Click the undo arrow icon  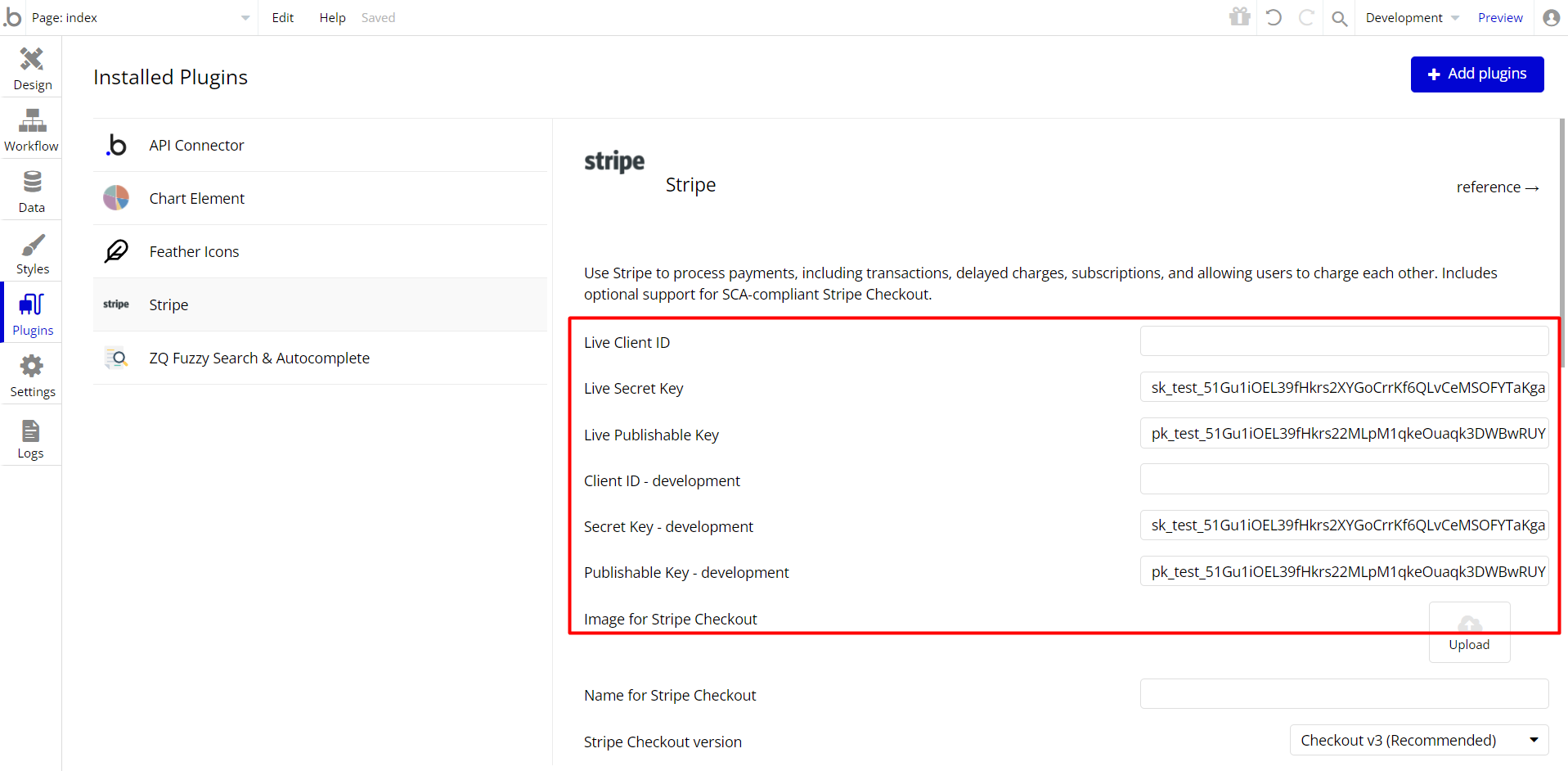point(1274,17)
